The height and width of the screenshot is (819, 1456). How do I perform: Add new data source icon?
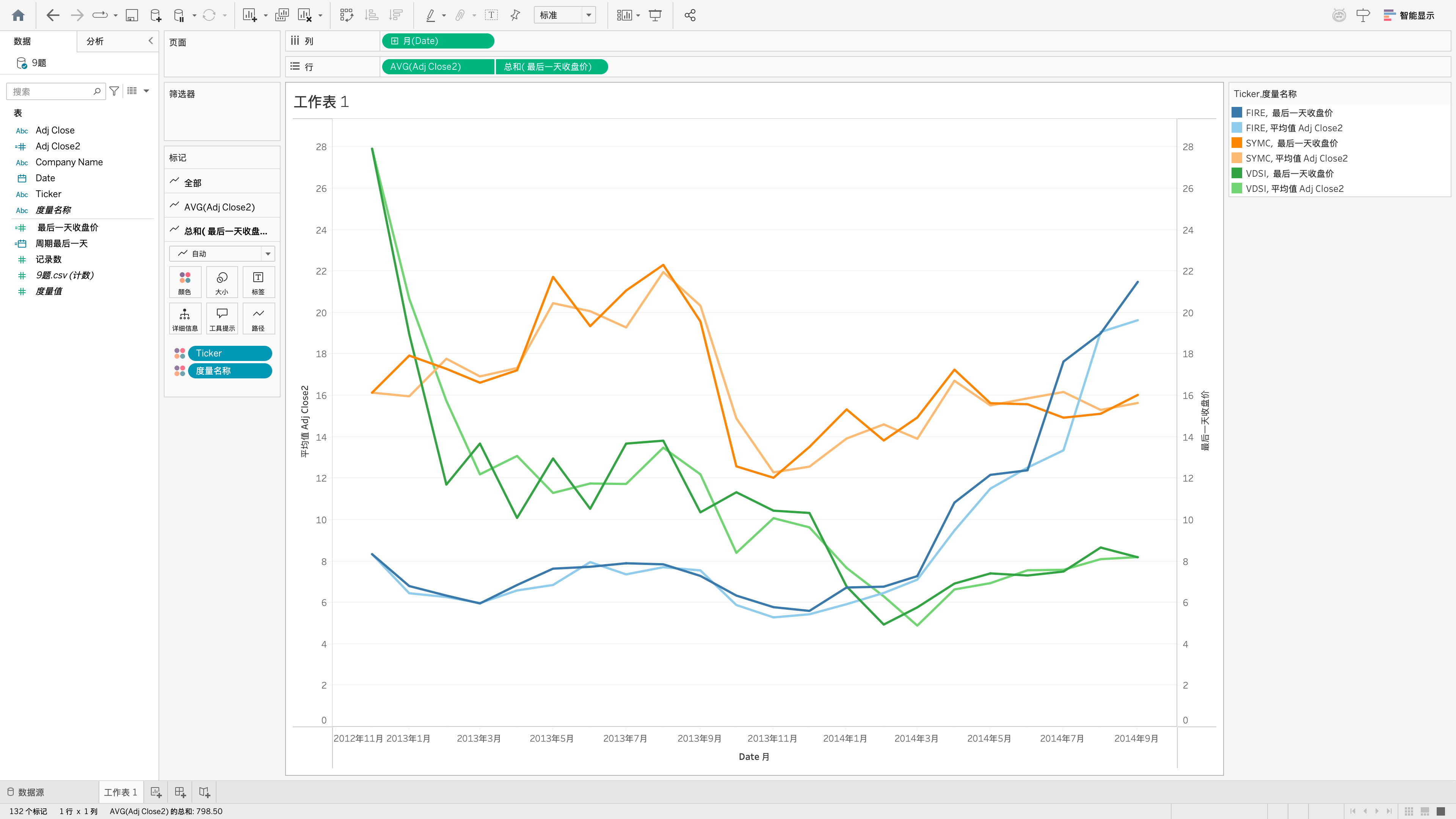pyautogui.click(x=155, y=15)
